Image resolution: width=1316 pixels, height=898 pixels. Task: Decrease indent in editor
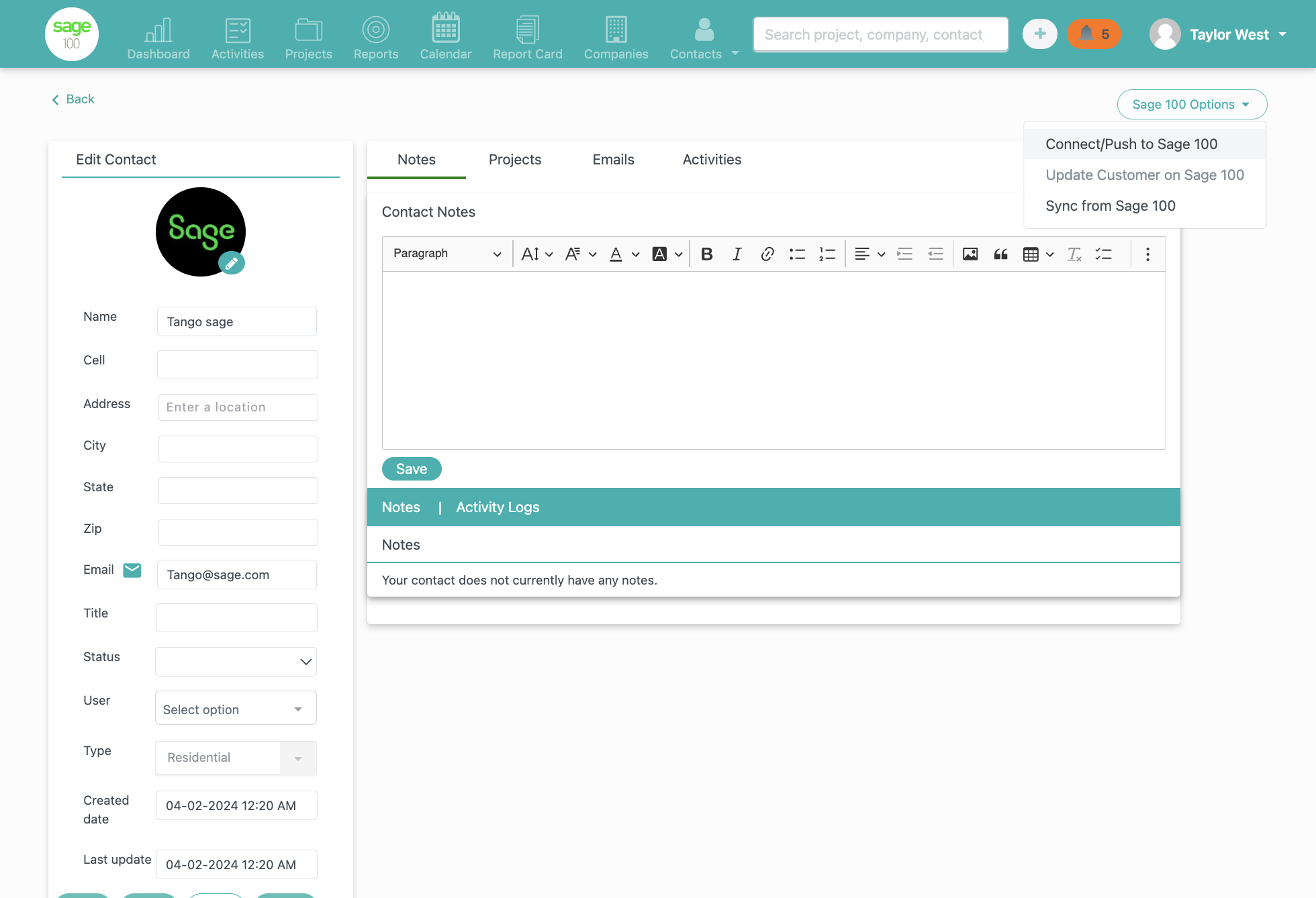point(935,254)
